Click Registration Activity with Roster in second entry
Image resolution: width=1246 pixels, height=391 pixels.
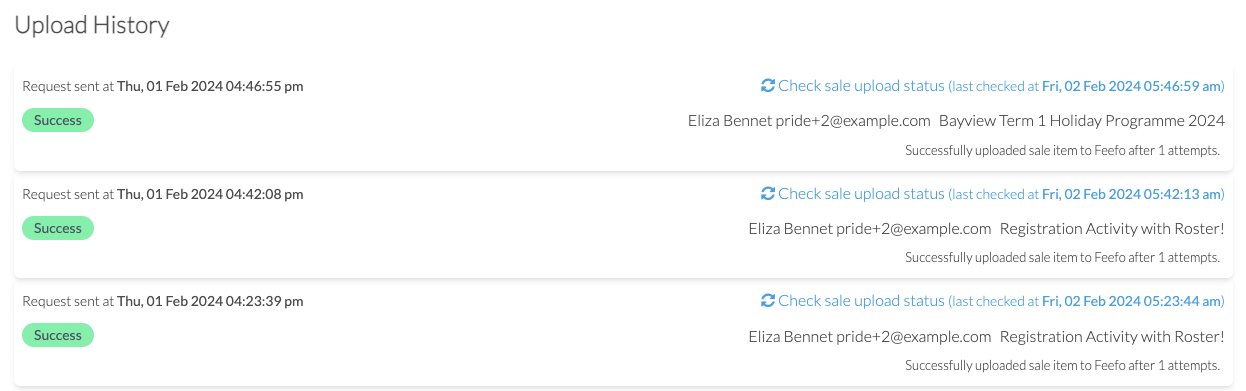[x=1112, y=228]
